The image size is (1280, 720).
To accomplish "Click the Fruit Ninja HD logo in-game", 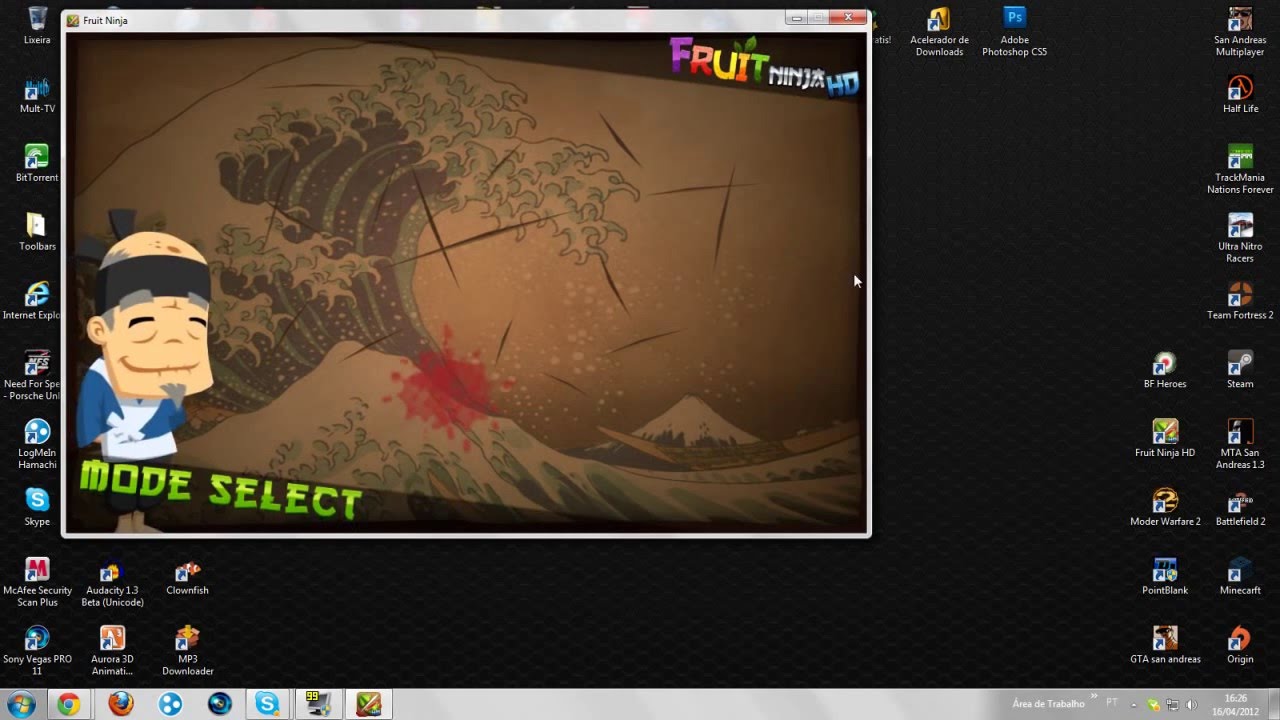I will [765, 67].
